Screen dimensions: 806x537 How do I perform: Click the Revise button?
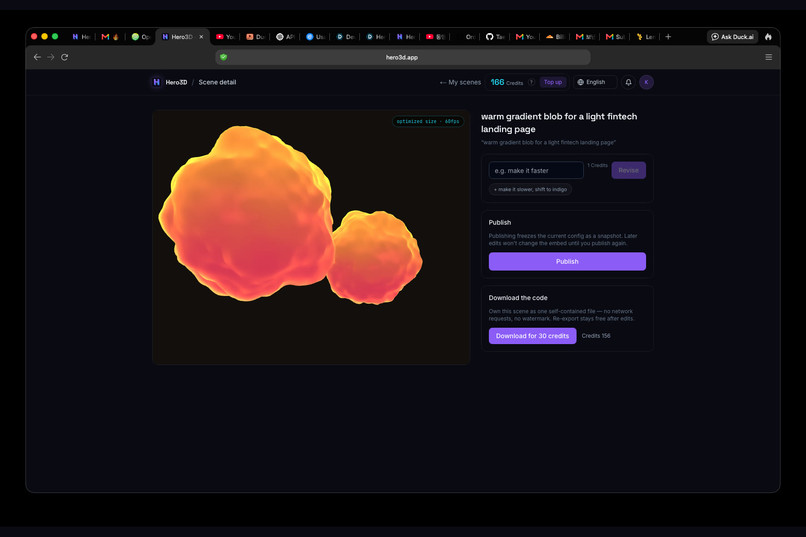tap(628, 170)
